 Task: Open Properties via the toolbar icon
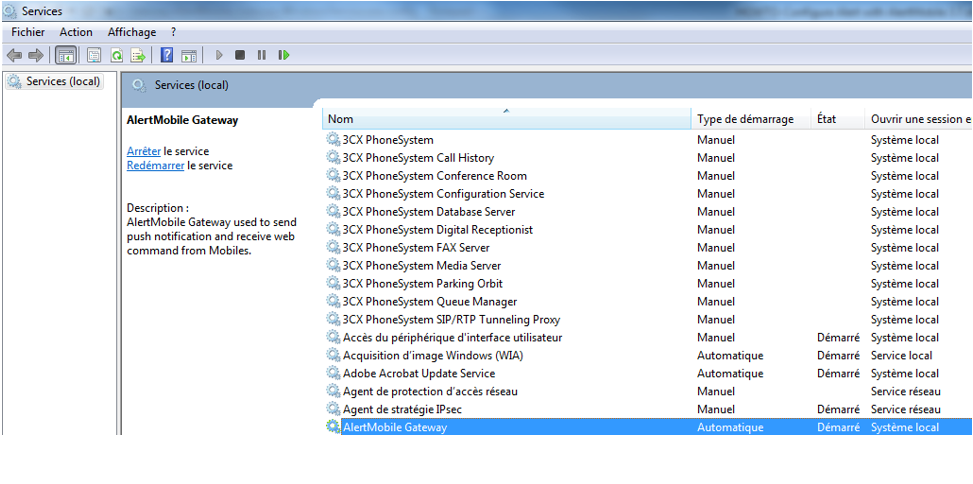pos(94,55)
